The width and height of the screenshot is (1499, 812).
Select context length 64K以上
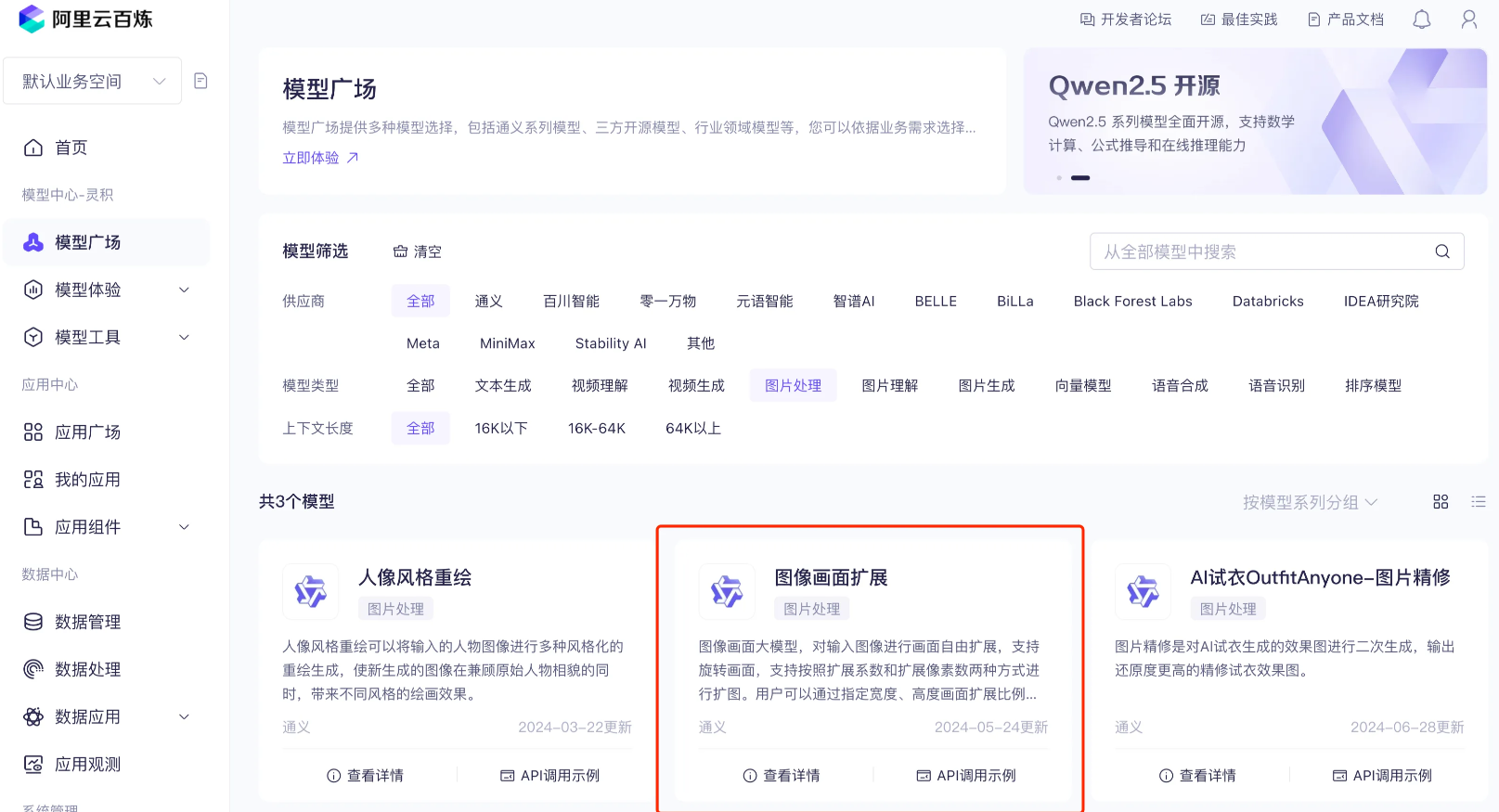point(693,428)
